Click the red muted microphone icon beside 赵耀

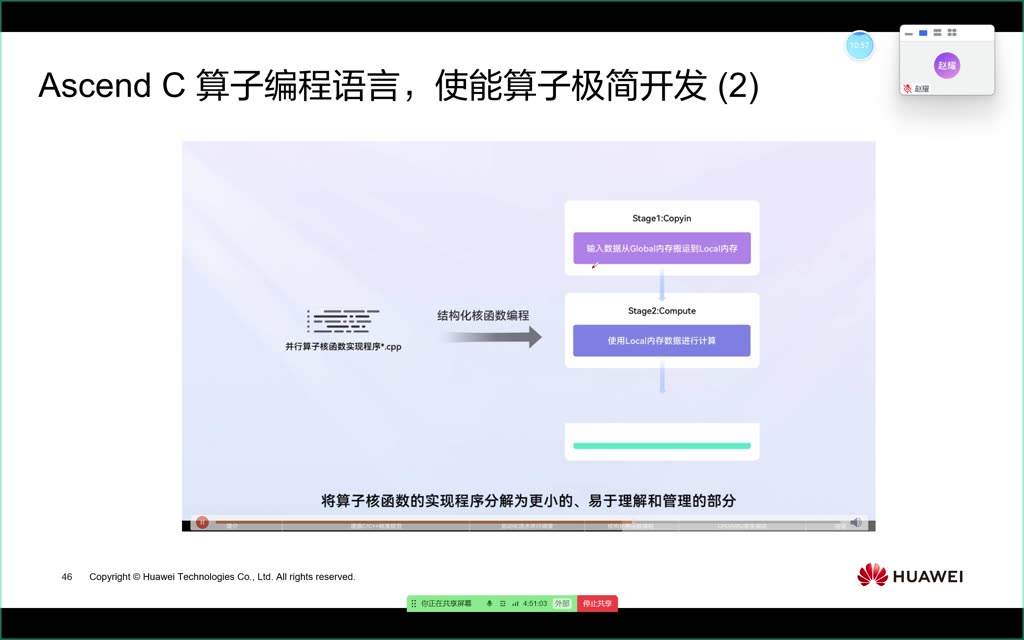907,88
